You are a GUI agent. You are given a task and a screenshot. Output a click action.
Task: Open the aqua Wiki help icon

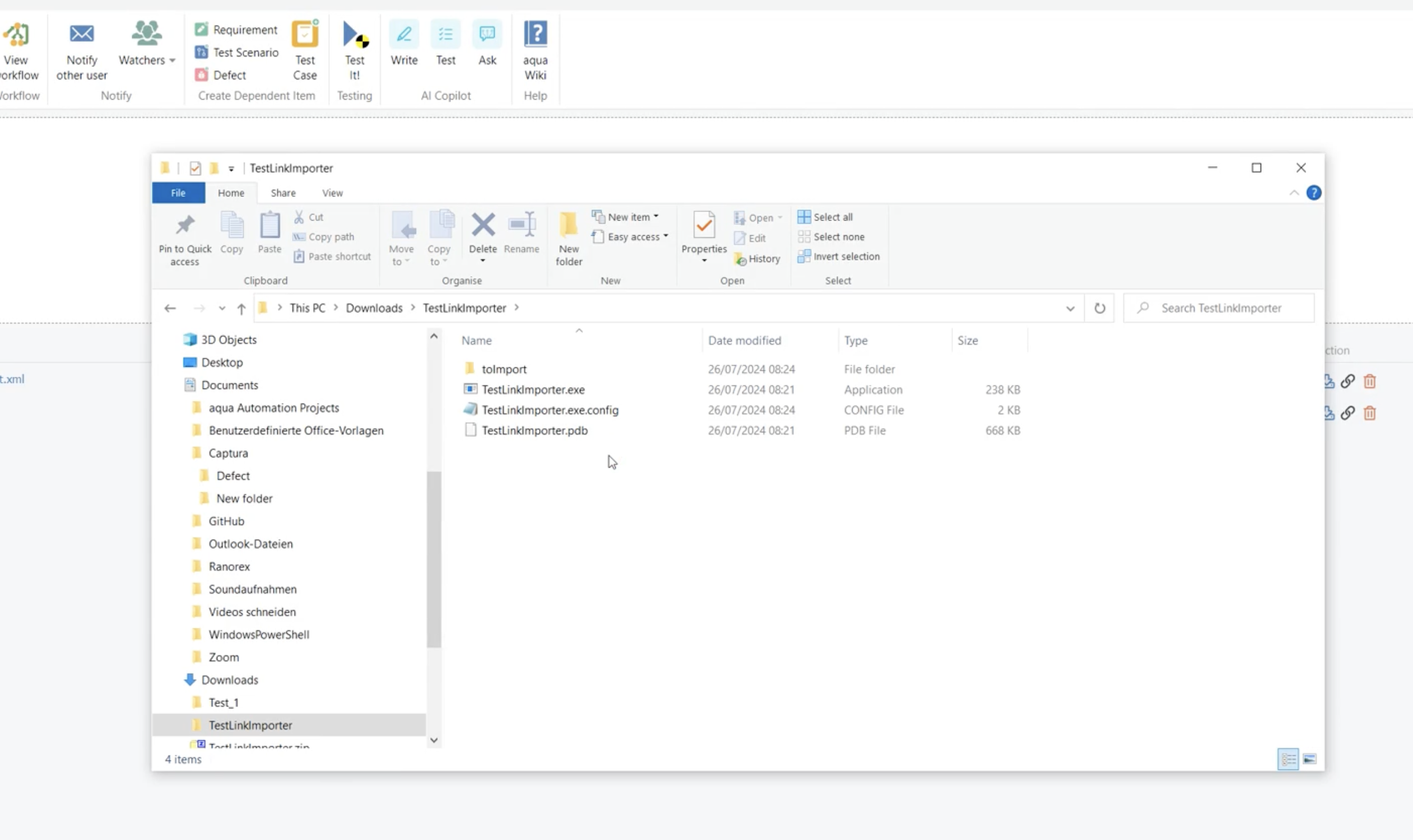[535, 35]
